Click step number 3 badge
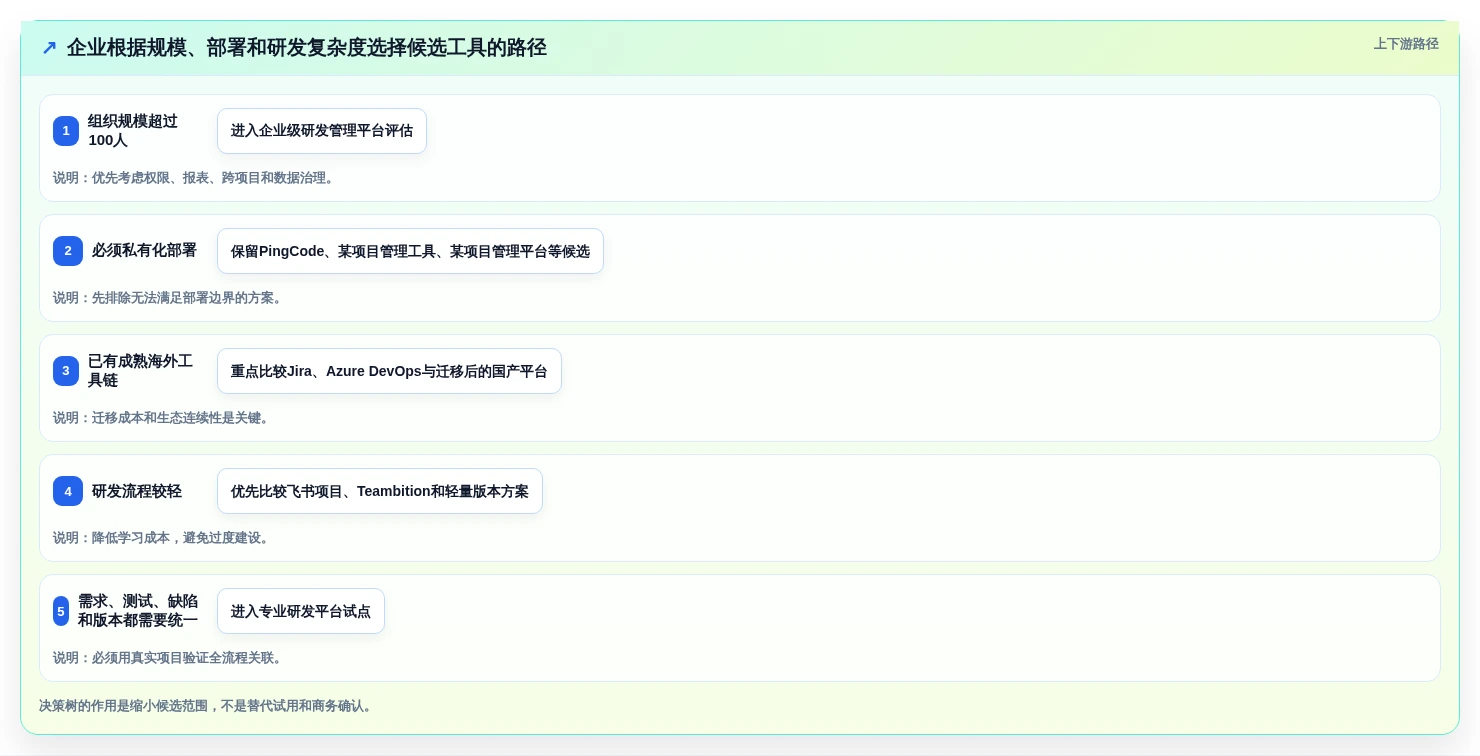This screenshot has width=1480, height=756. point(66,371)
